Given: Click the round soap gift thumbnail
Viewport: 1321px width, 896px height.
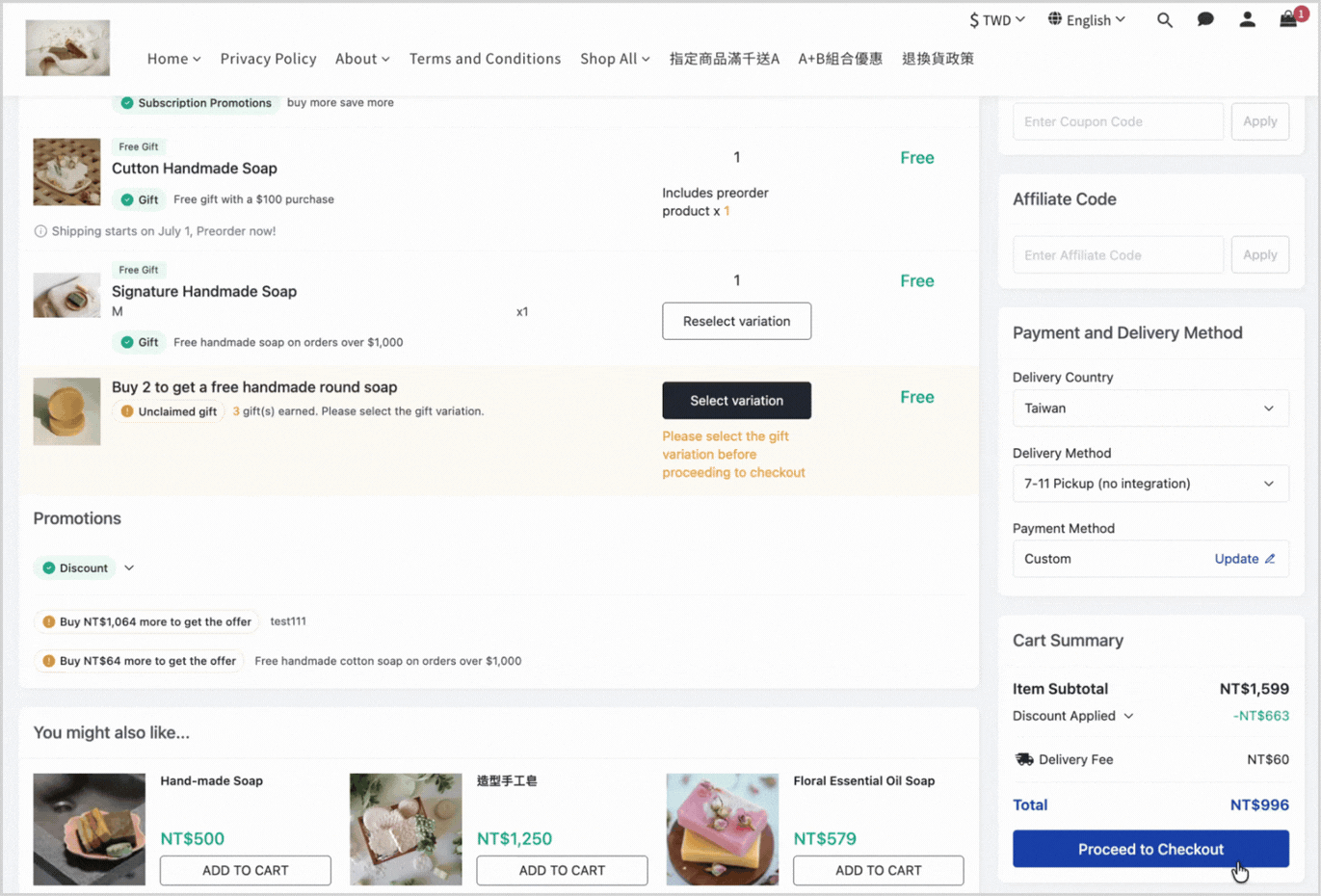Looking at the screenshot, I should pyautogui.click(x=66, y=411).
